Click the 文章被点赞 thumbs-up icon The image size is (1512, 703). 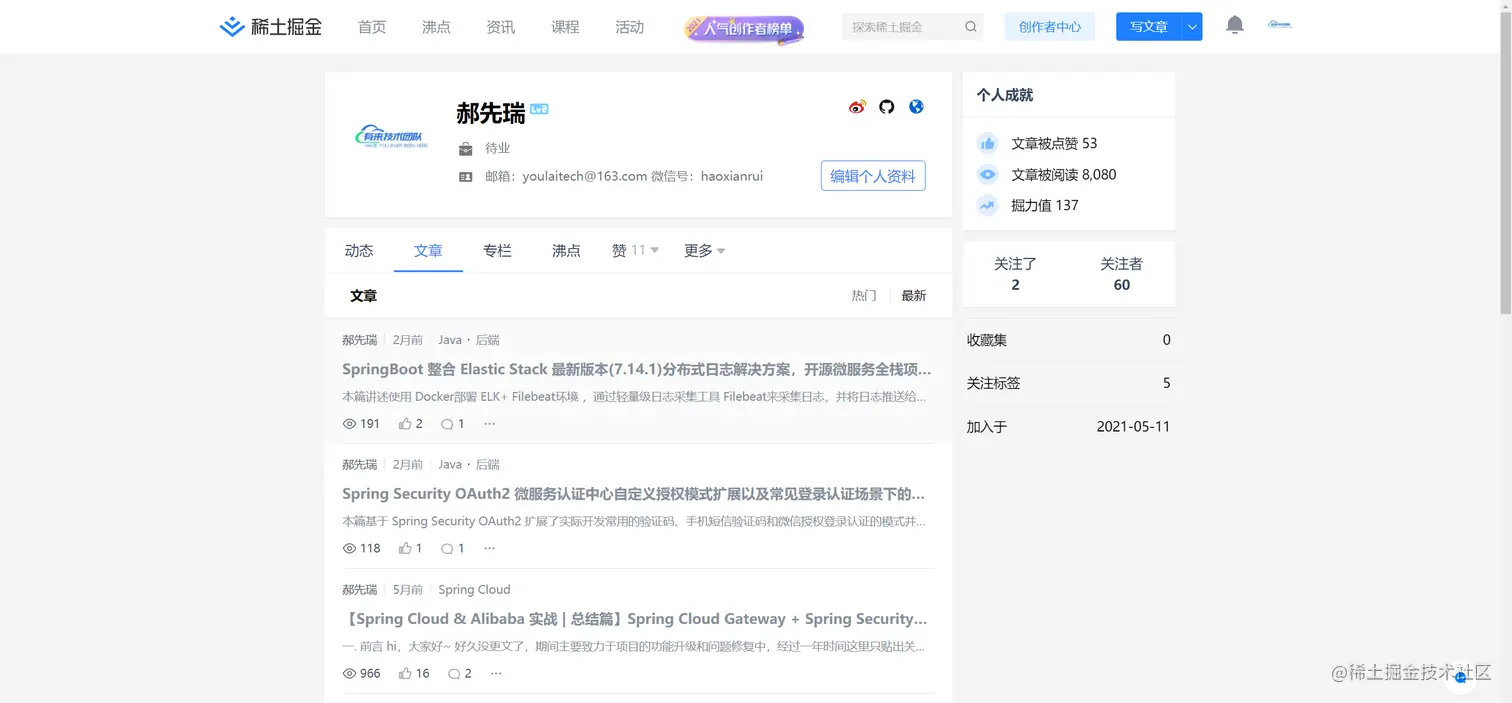tap(987, 143)
